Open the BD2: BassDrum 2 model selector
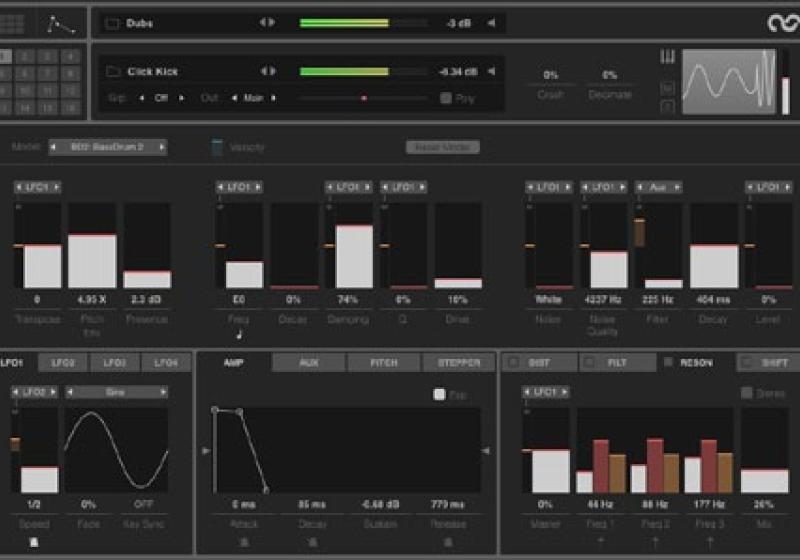Screen dimensions: 800x560 [x=108, y=147]
